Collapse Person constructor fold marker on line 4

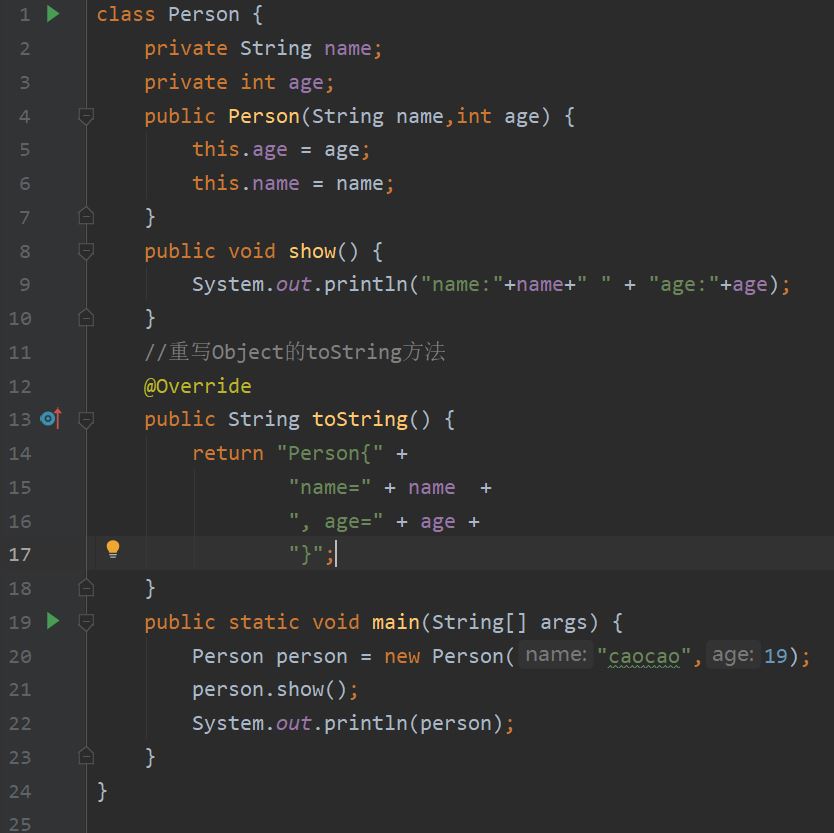86,115
